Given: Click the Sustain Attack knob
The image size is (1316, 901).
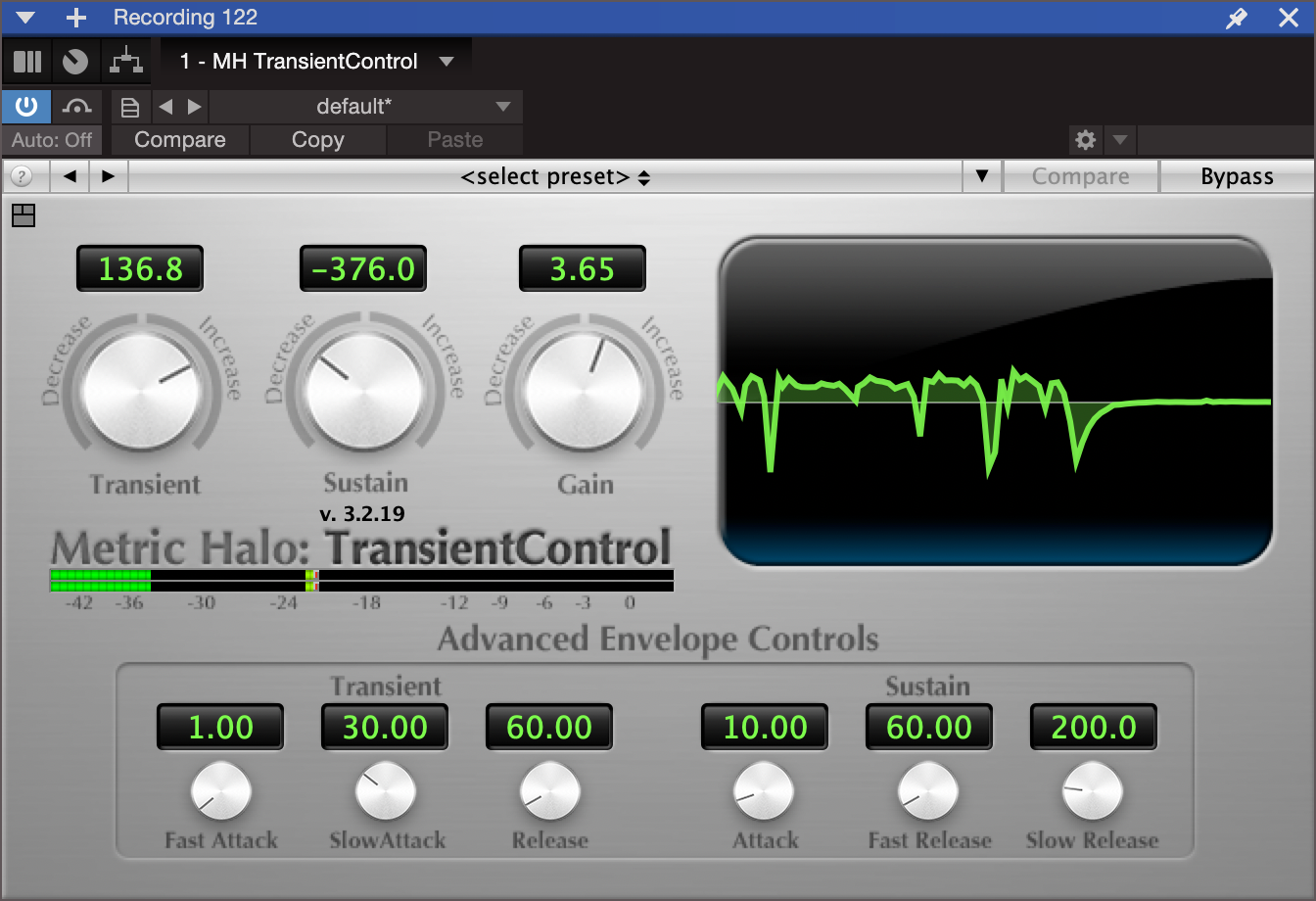Looking at the screenshot, I should tap(764, 791).
